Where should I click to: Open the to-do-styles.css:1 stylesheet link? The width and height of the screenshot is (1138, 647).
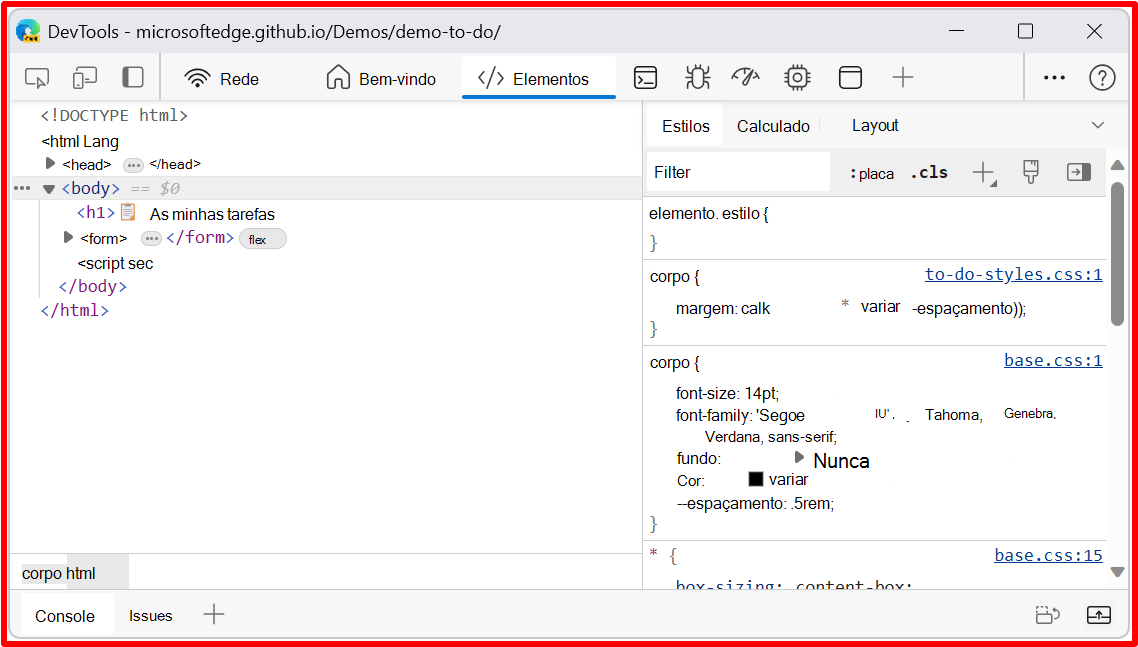1013,274
